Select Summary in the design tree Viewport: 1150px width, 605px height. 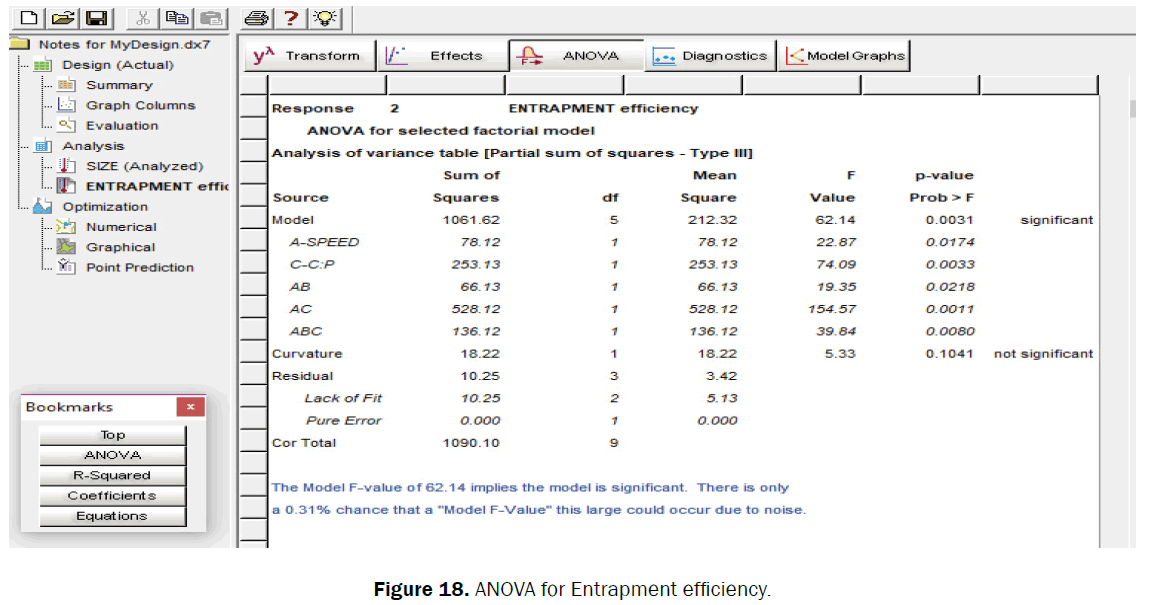click(119, 85)
